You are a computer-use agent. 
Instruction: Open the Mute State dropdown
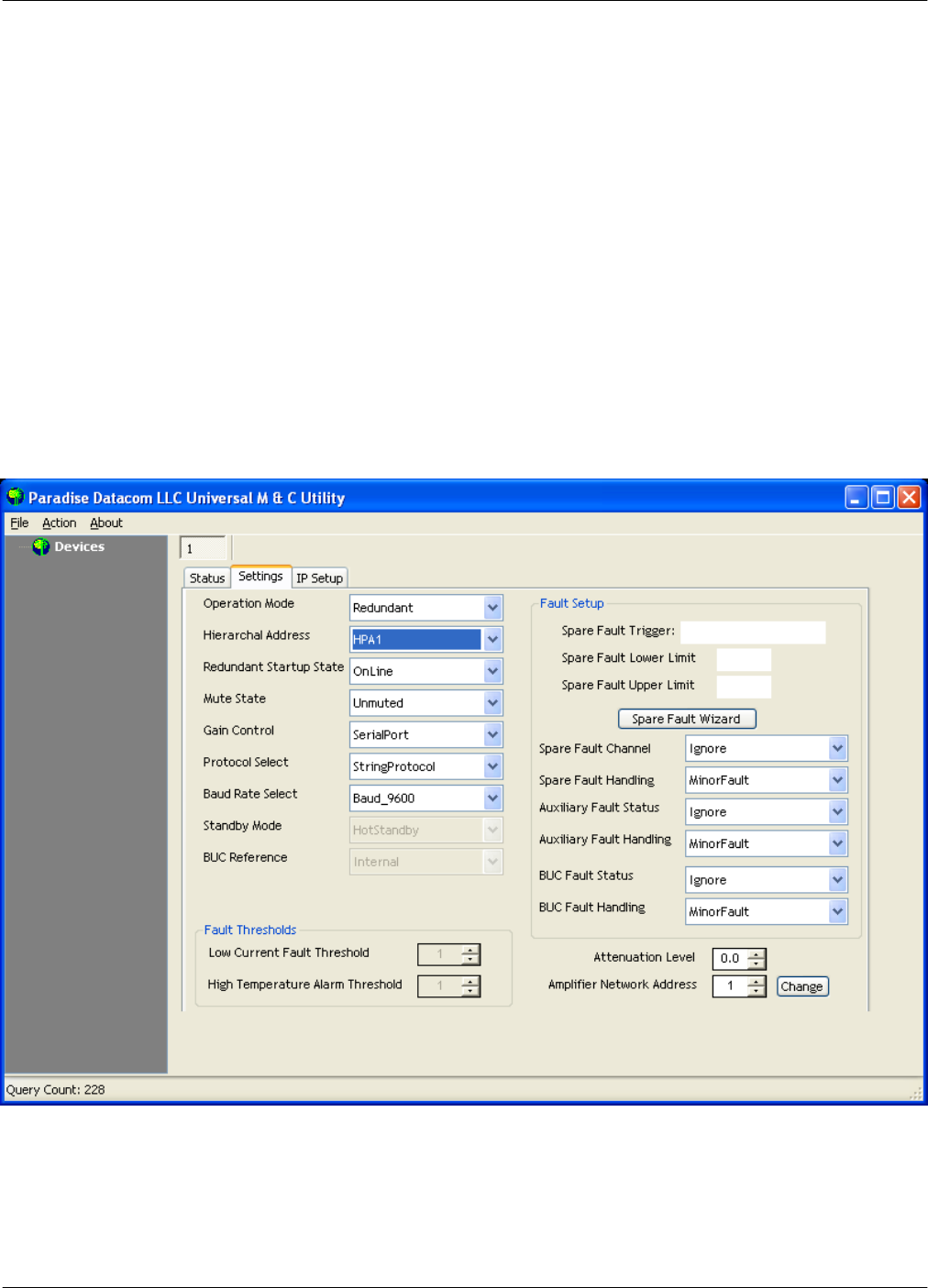point(493,702)
